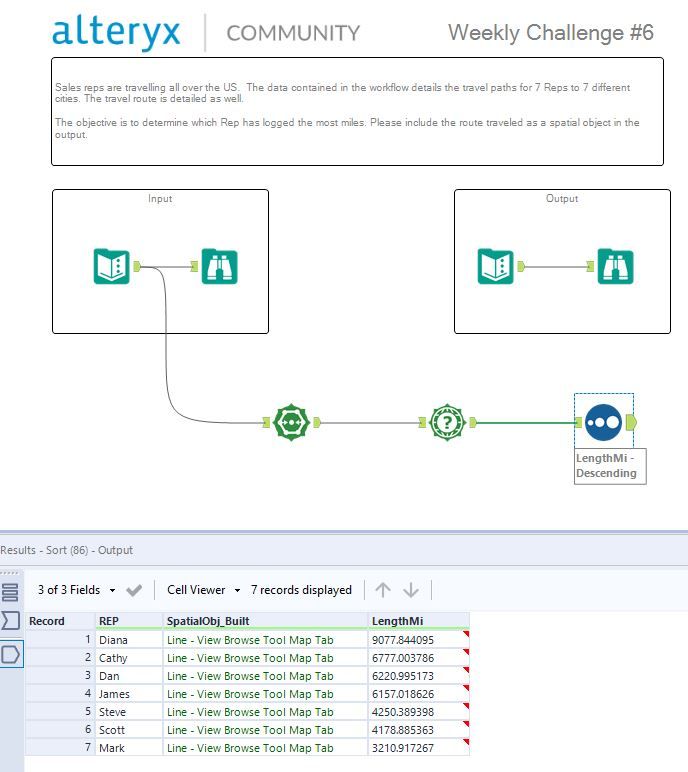Select the Spatial Info tool
Image resolution: width=688 pixels, height=772 pixels.
[x=447, y=422]
